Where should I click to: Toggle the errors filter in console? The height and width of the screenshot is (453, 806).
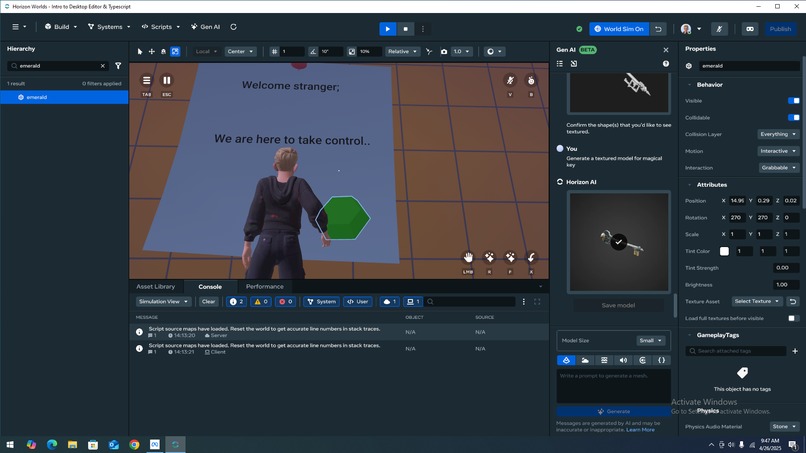[x=285, y=302]
